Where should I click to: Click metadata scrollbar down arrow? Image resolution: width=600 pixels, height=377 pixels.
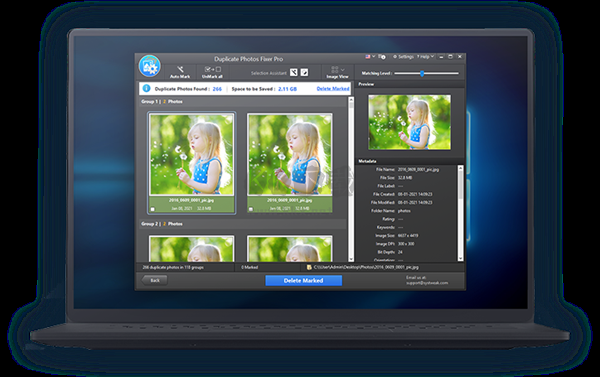pos(461,259)
